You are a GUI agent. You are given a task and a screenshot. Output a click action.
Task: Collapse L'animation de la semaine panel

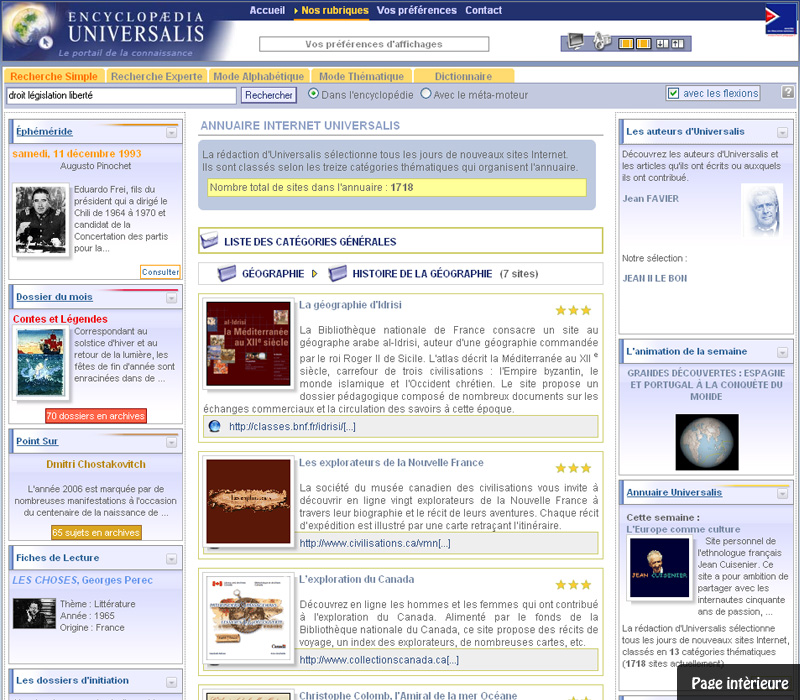pyautogui.click(x=782, y=353)
